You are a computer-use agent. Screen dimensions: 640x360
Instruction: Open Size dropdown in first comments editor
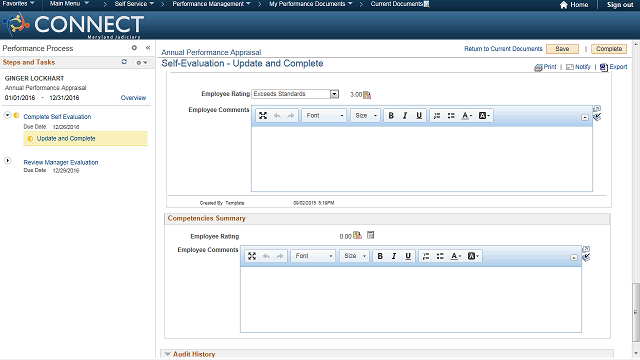pos(365,116)
